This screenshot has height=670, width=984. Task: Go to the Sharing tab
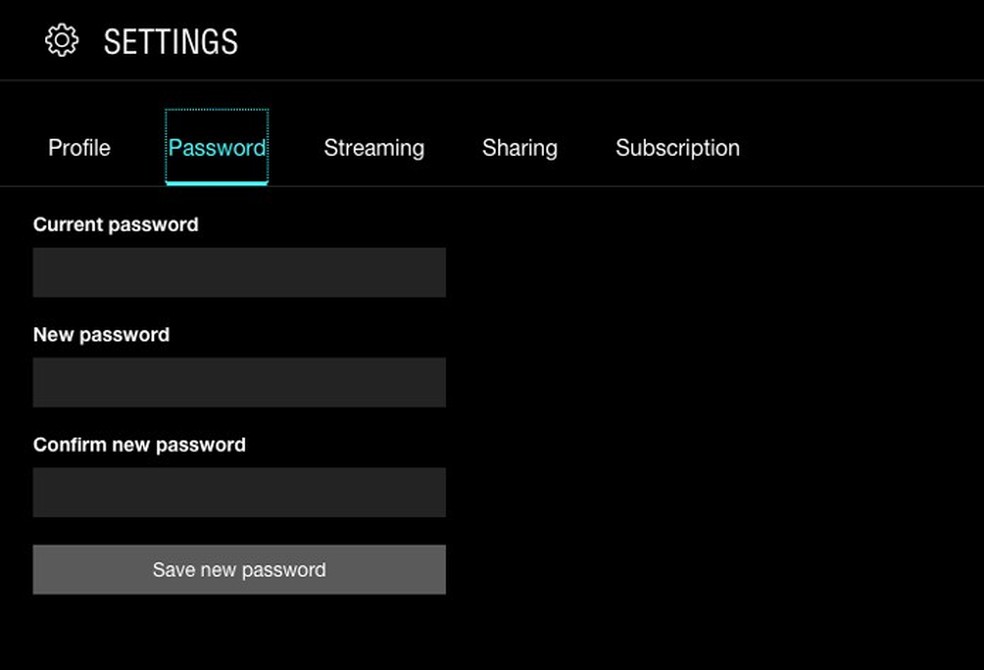[520, 148]
